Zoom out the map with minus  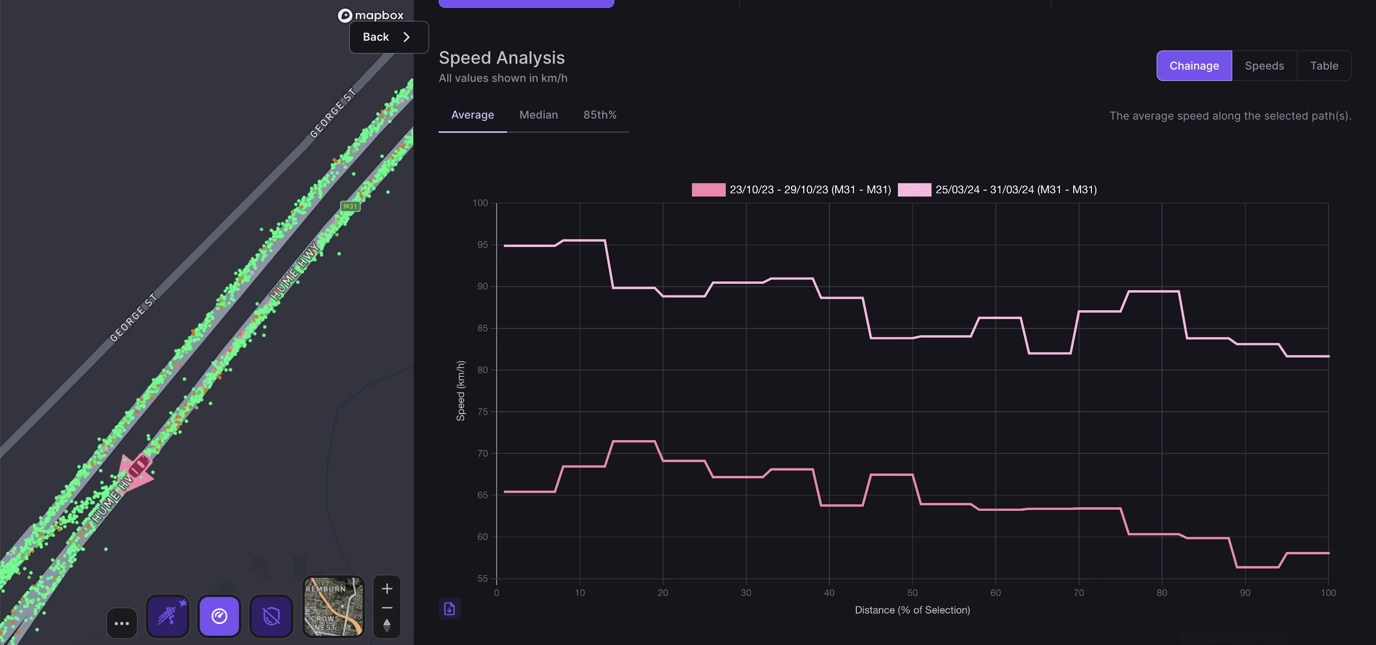tap(387, 608)
